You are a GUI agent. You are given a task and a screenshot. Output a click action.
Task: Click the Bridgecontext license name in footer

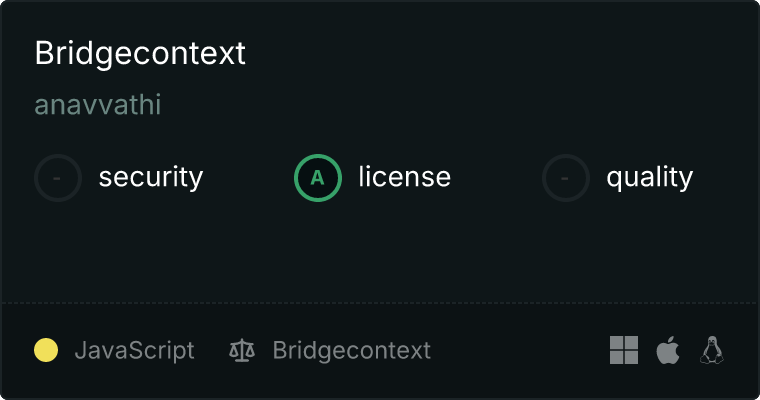(351, 350)
